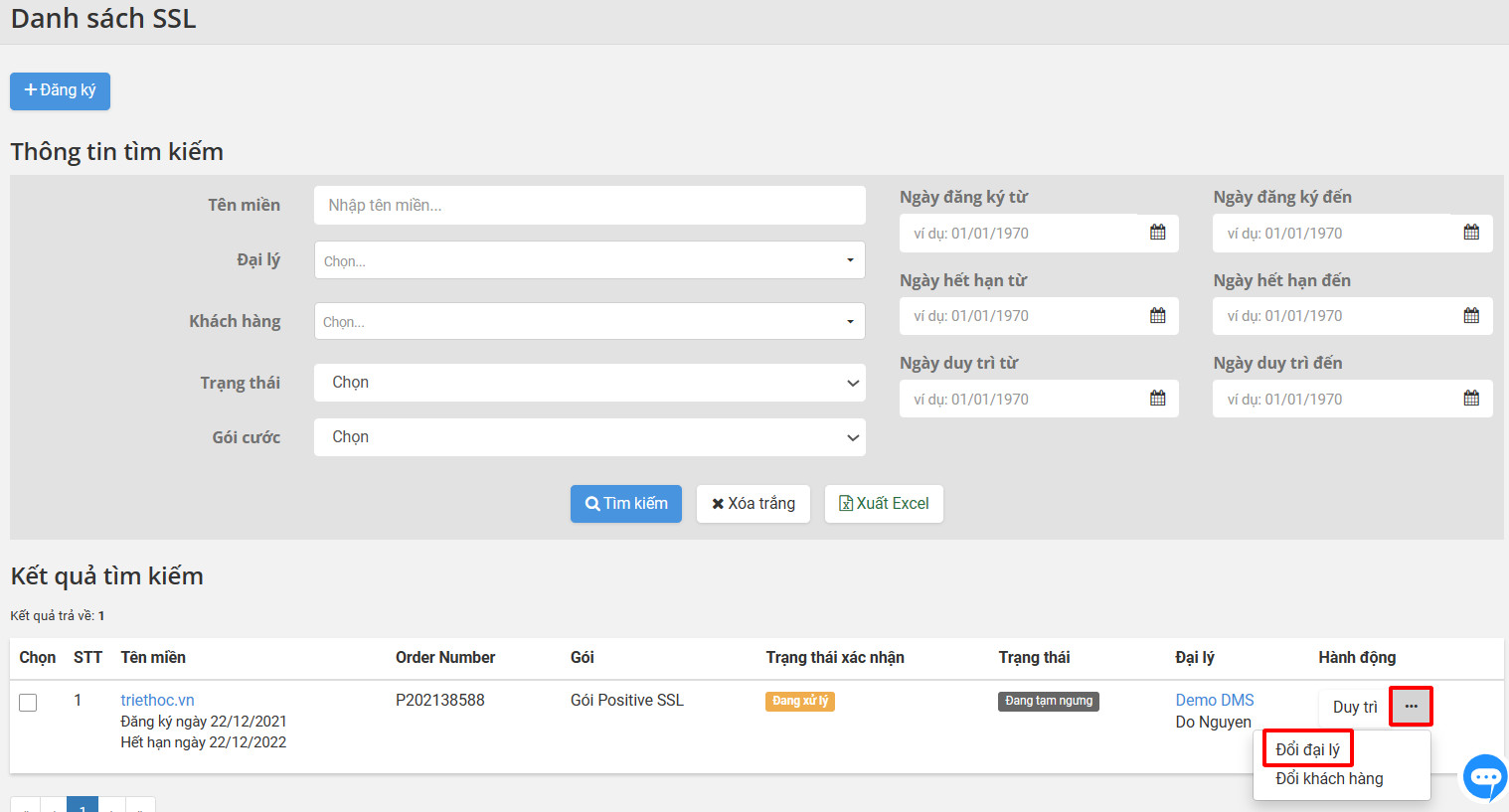This screenshot has height=812, width=1509.
Task: Click the Đang tạm ngưng status badge
Action: click(x=1049, y=702)
